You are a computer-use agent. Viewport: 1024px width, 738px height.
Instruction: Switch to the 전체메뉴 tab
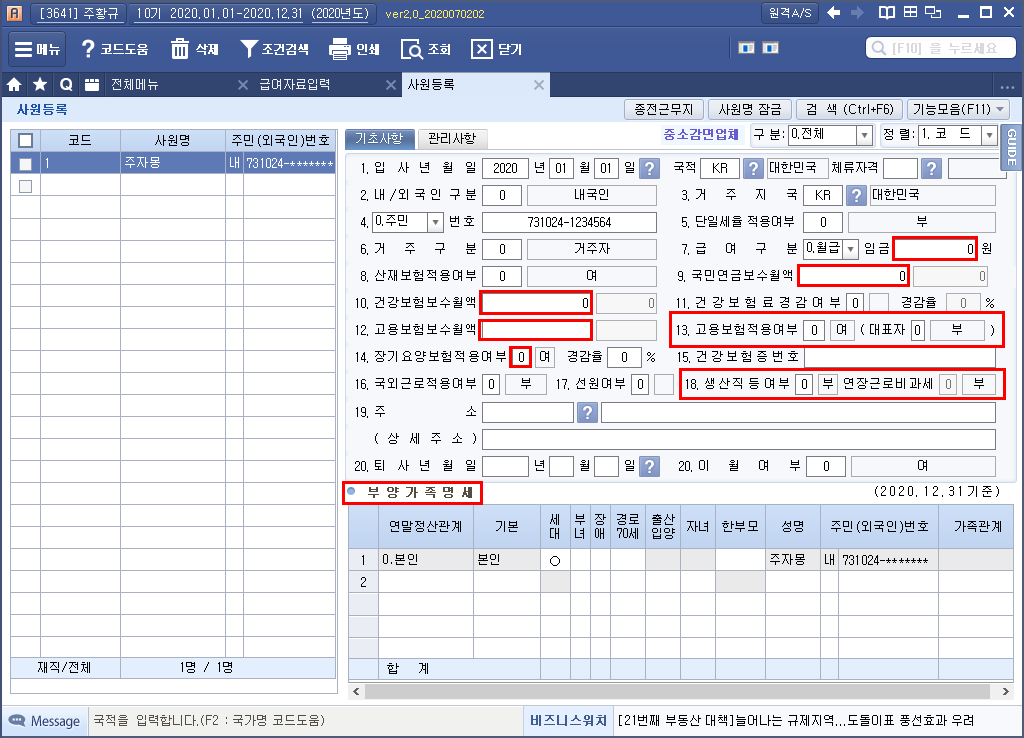[135, 84]
